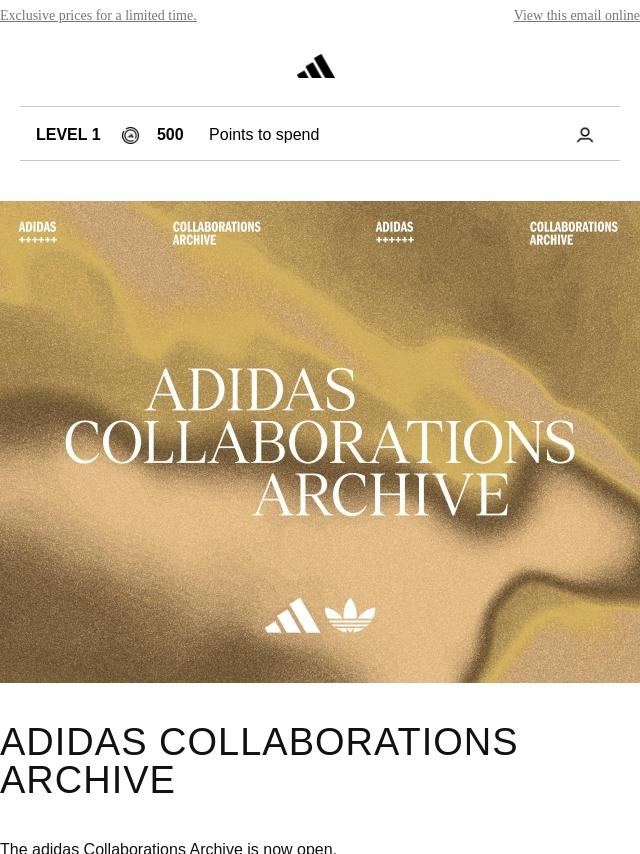Click the "Collaborations Archive is now open" paragraph
The image size is (640, 854).
coord(168,848)
